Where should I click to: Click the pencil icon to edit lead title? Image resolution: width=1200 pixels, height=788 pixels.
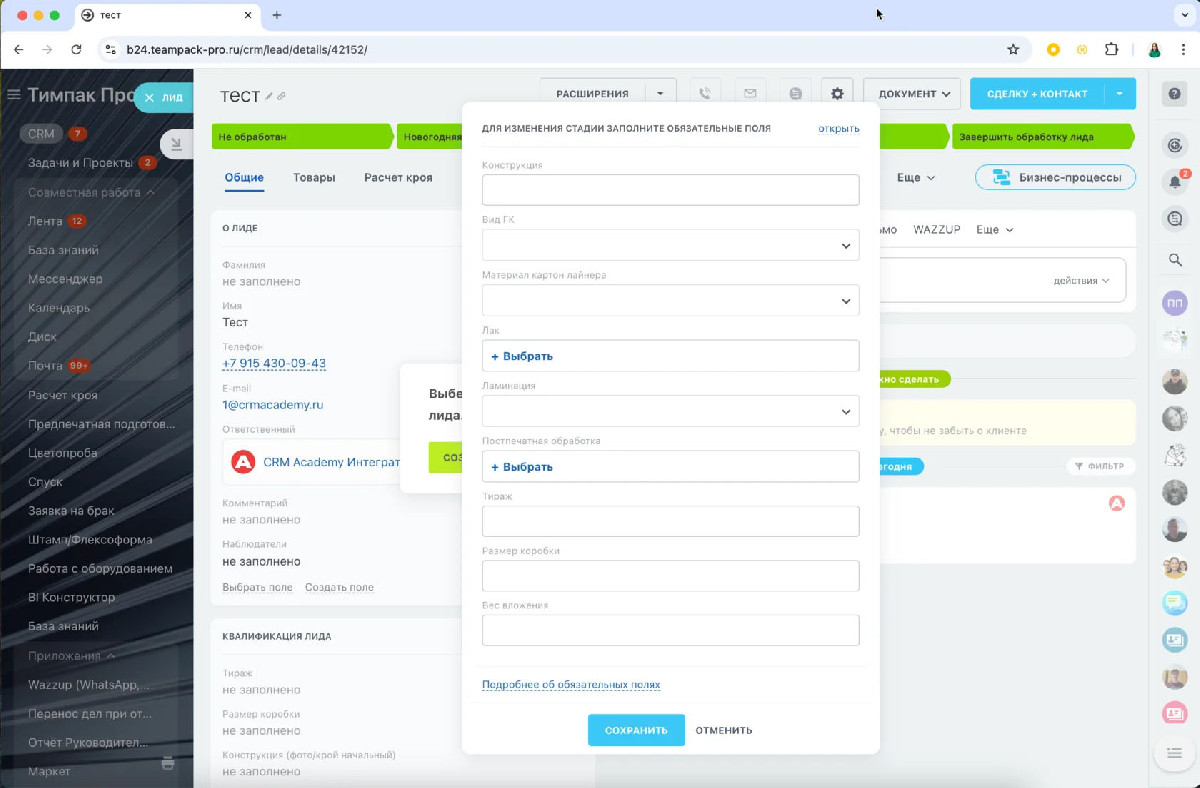269,96
